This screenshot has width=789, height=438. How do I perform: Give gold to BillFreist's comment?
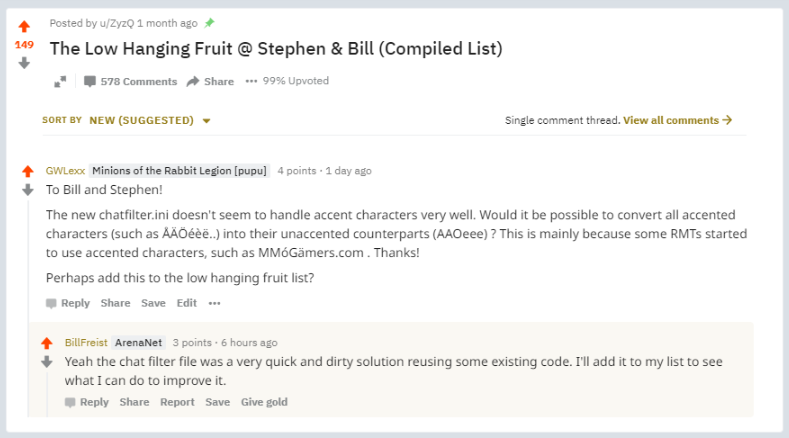coord(264,402)
